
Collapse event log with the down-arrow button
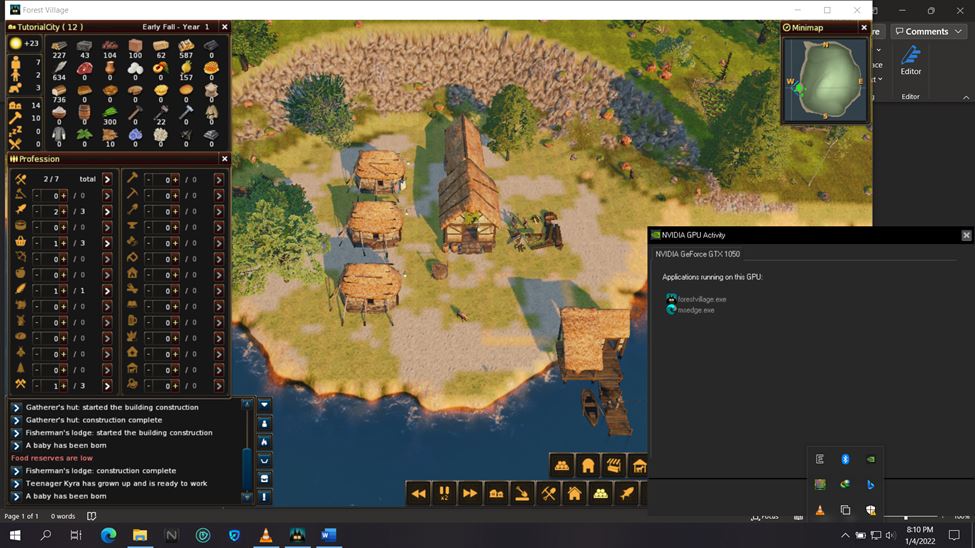[264, 405]
